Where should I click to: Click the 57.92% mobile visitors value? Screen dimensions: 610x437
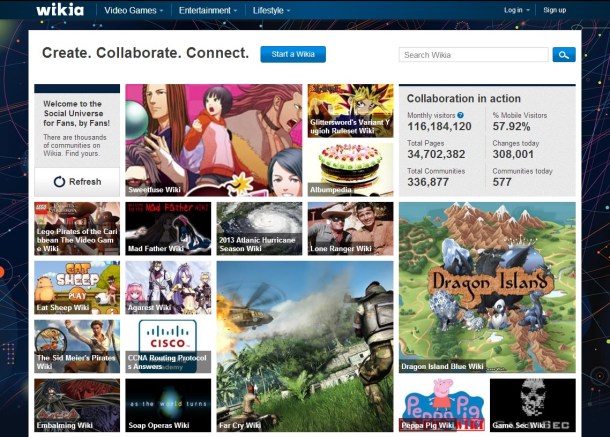coord(511,126)
